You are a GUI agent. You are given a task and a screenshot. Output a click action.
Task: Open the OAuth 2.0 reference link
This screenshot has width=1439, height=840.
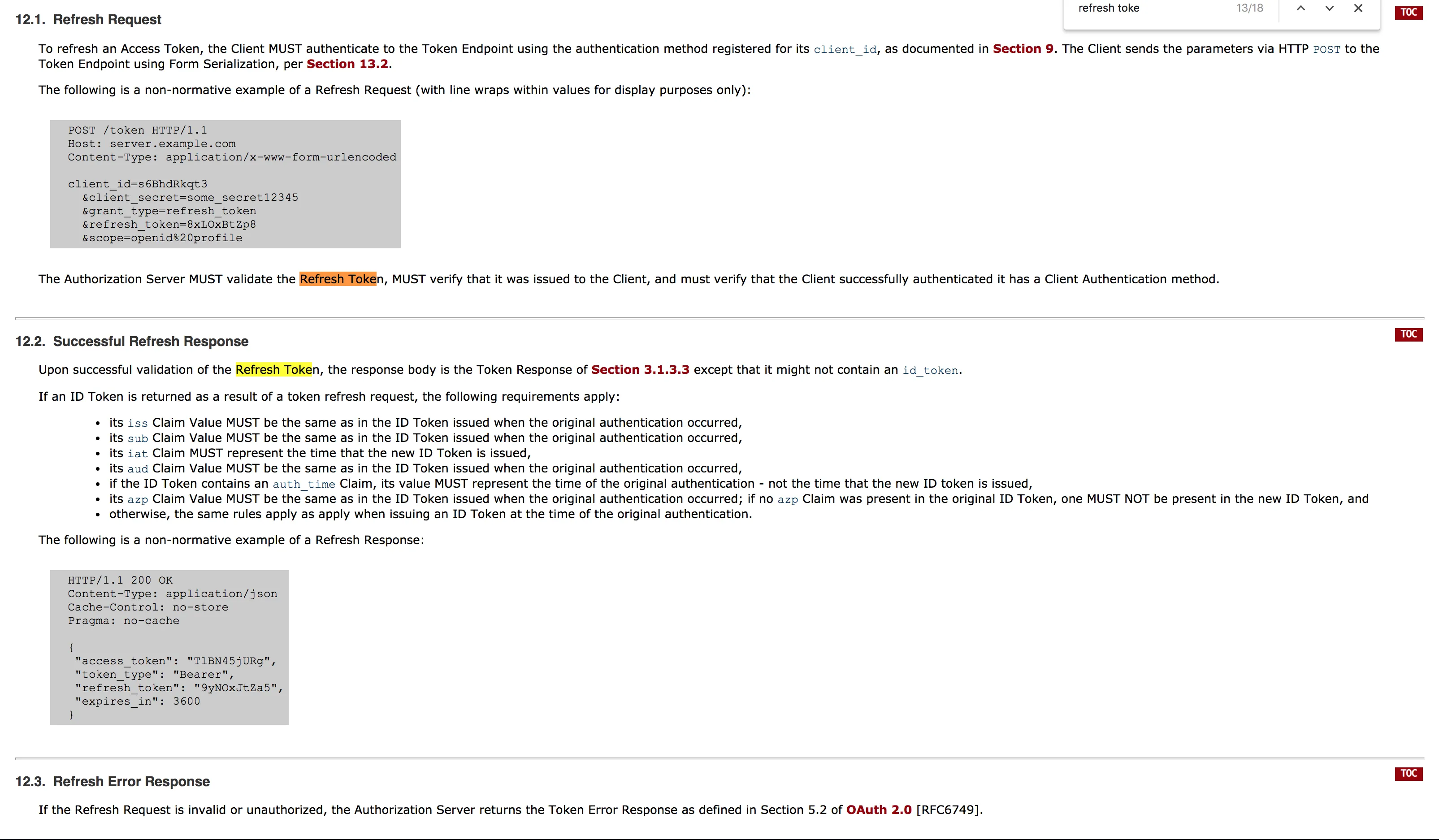tap(878, 810)
